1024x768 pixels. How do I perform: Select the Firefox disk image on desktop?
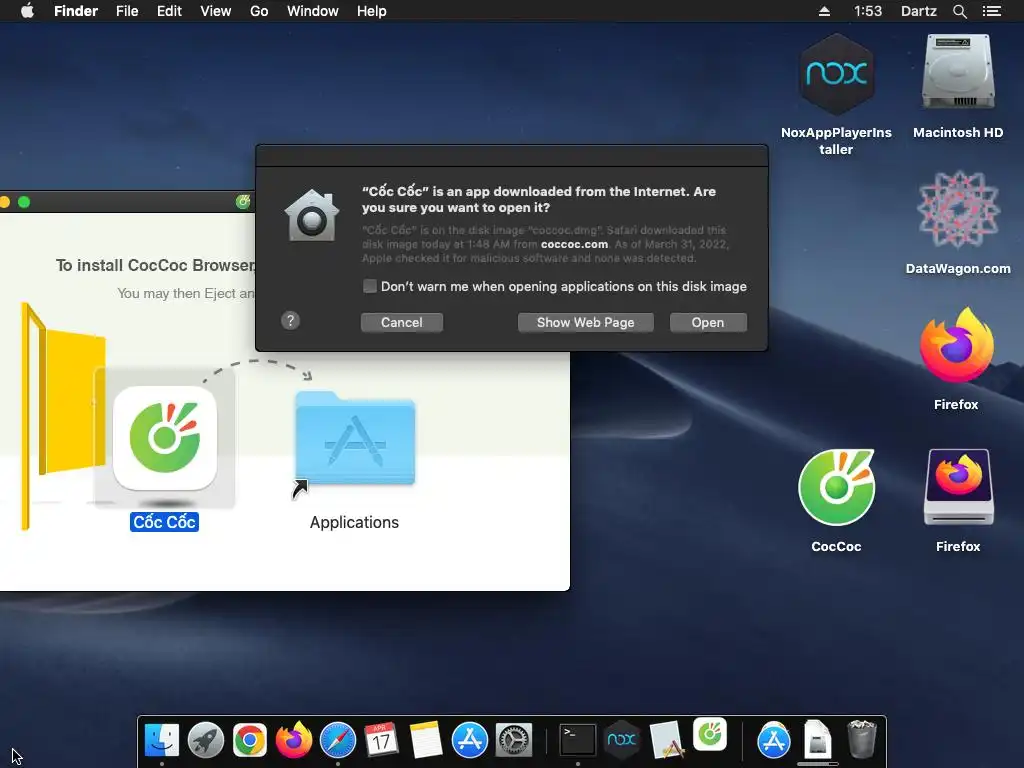tap(958, 487)
